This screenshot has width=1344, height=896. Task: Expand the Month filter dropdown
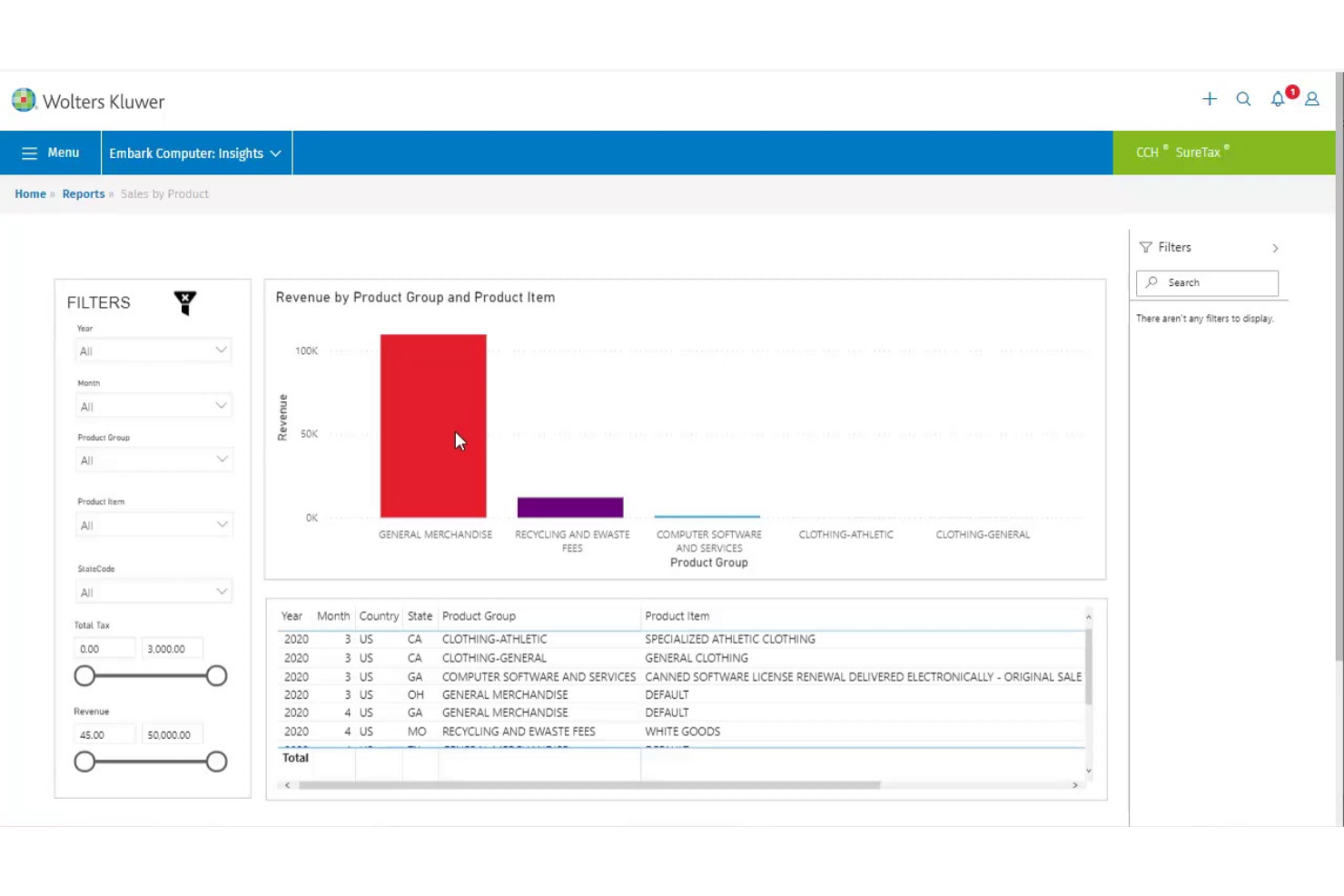click(153, 406)
